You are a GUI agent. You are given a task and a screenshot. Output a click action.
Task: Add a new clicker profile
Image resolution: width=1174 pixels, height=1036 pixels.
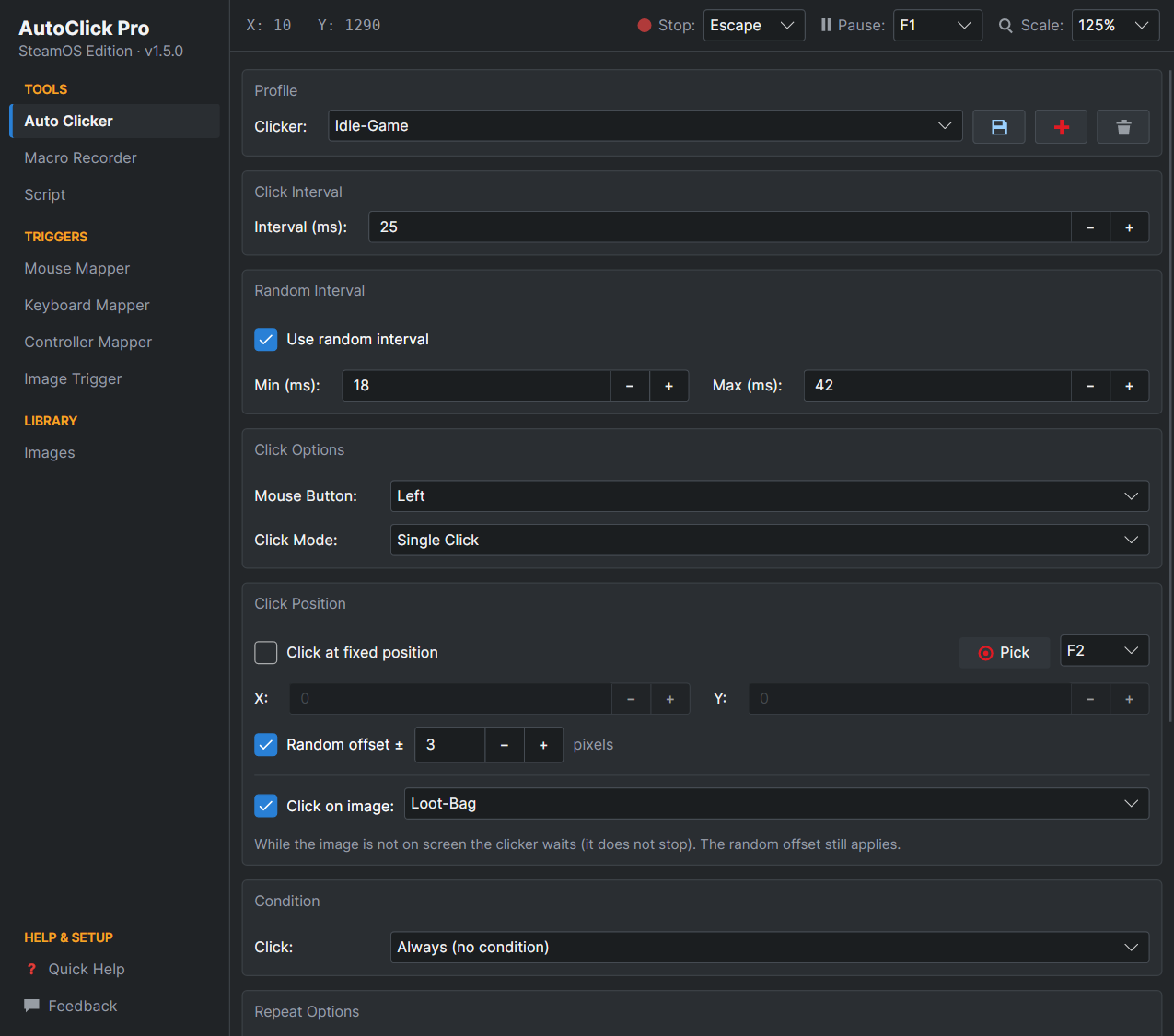coord(1061,127)
